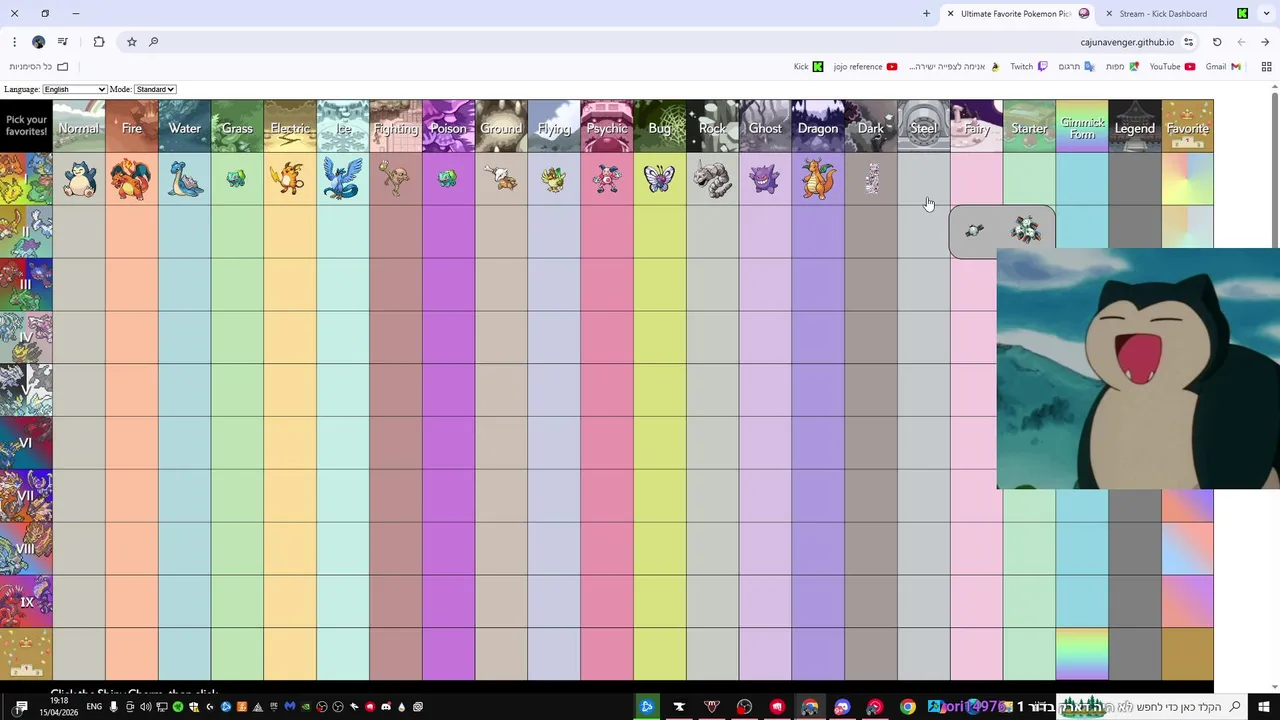Open a new browser tab with plus
1280x720 pixels.
(926, 14)
